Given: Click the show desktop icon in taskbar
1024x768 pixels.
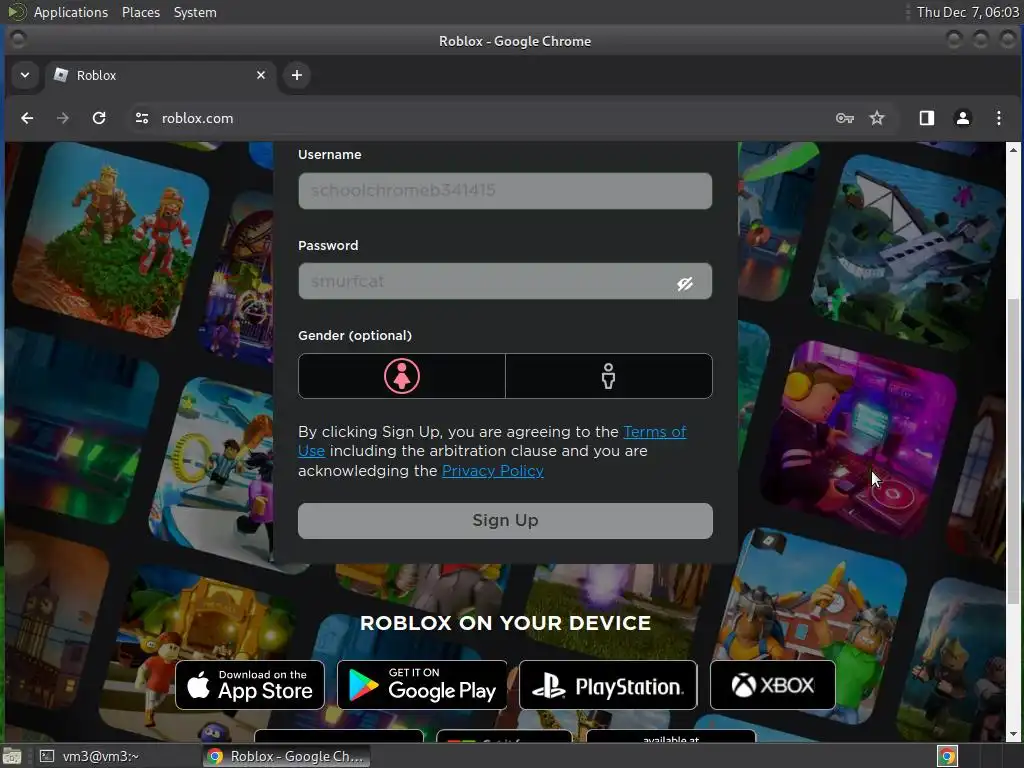Looking at the screenshot, I should pos(12,756).
